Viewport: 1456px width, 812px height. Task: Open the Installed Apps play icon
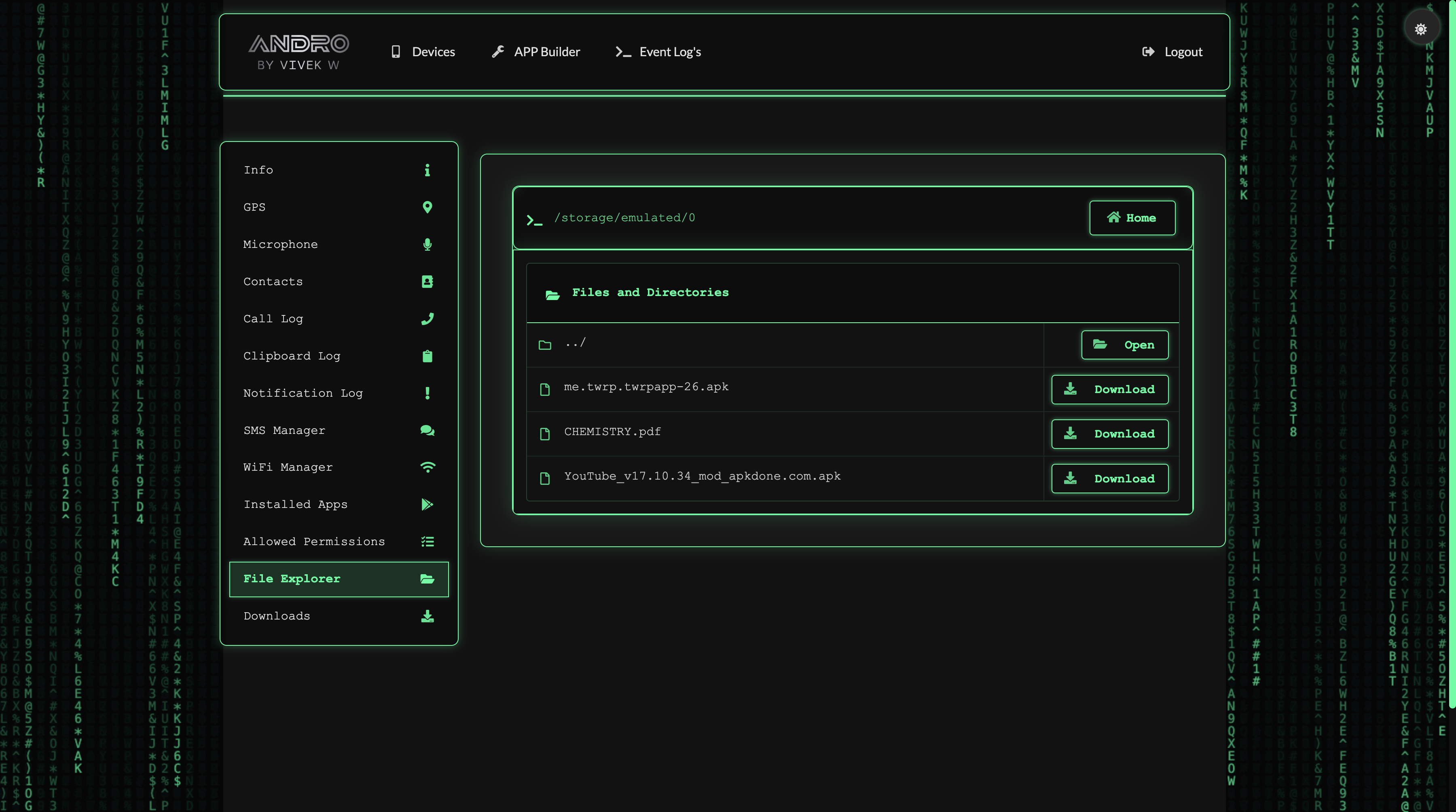tap(428, 505)
